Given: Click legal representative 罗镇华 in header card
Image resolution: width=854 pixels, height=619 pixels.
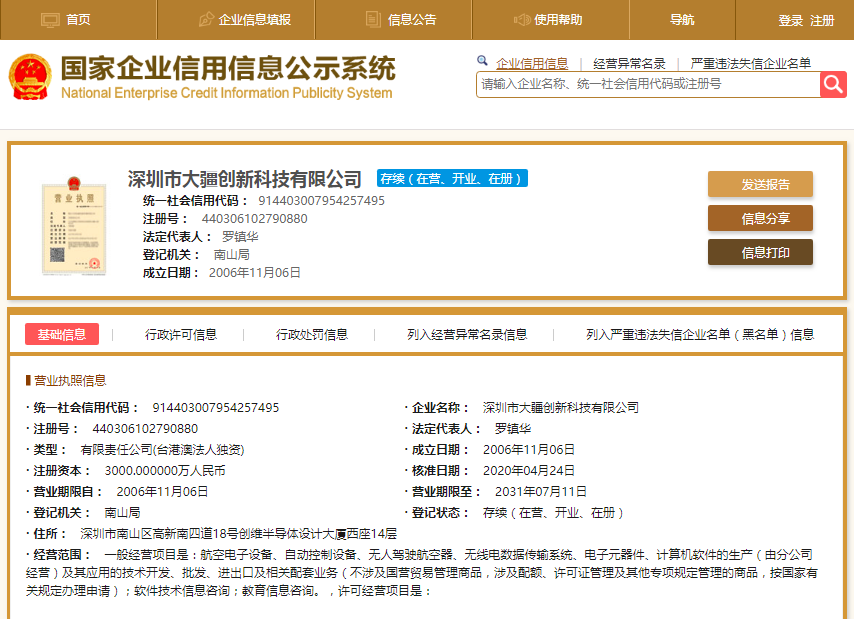Looking at the screenshot, I should pos(240,237).
